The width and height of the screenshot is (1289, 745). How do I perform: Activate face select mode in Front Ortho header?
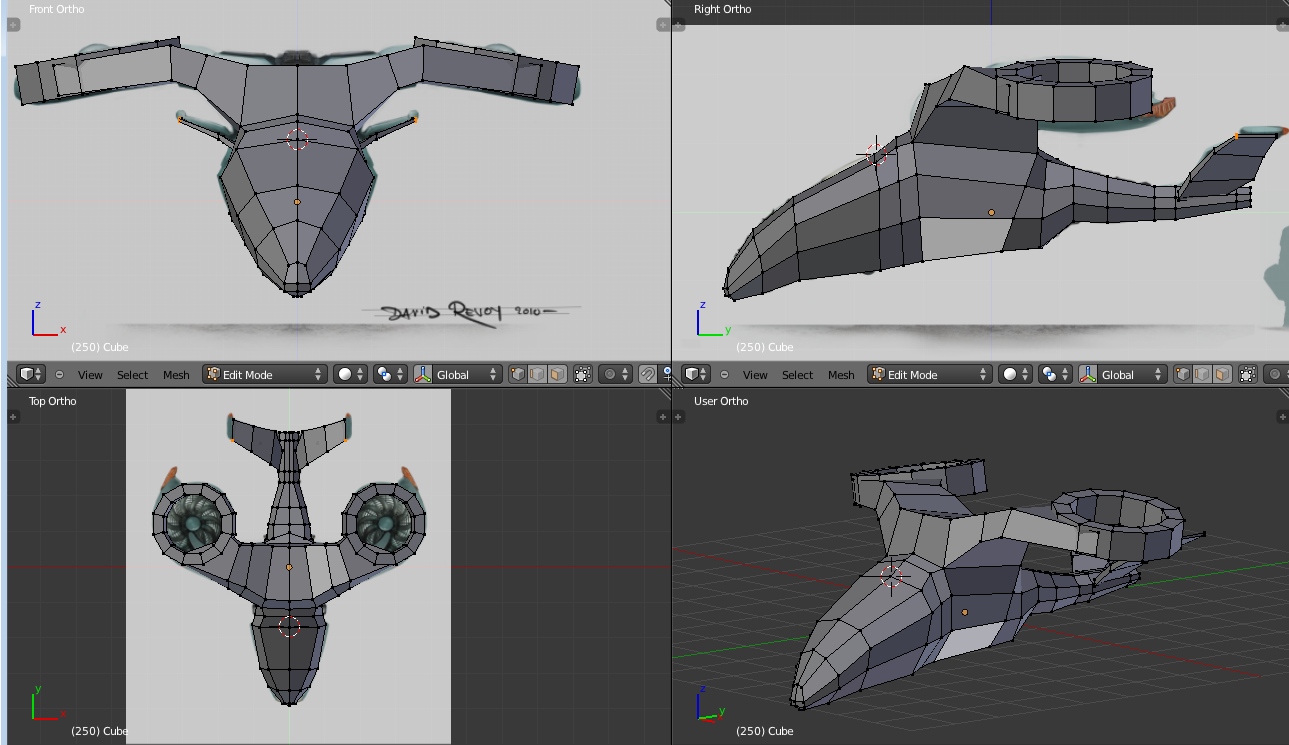point(557,374)
